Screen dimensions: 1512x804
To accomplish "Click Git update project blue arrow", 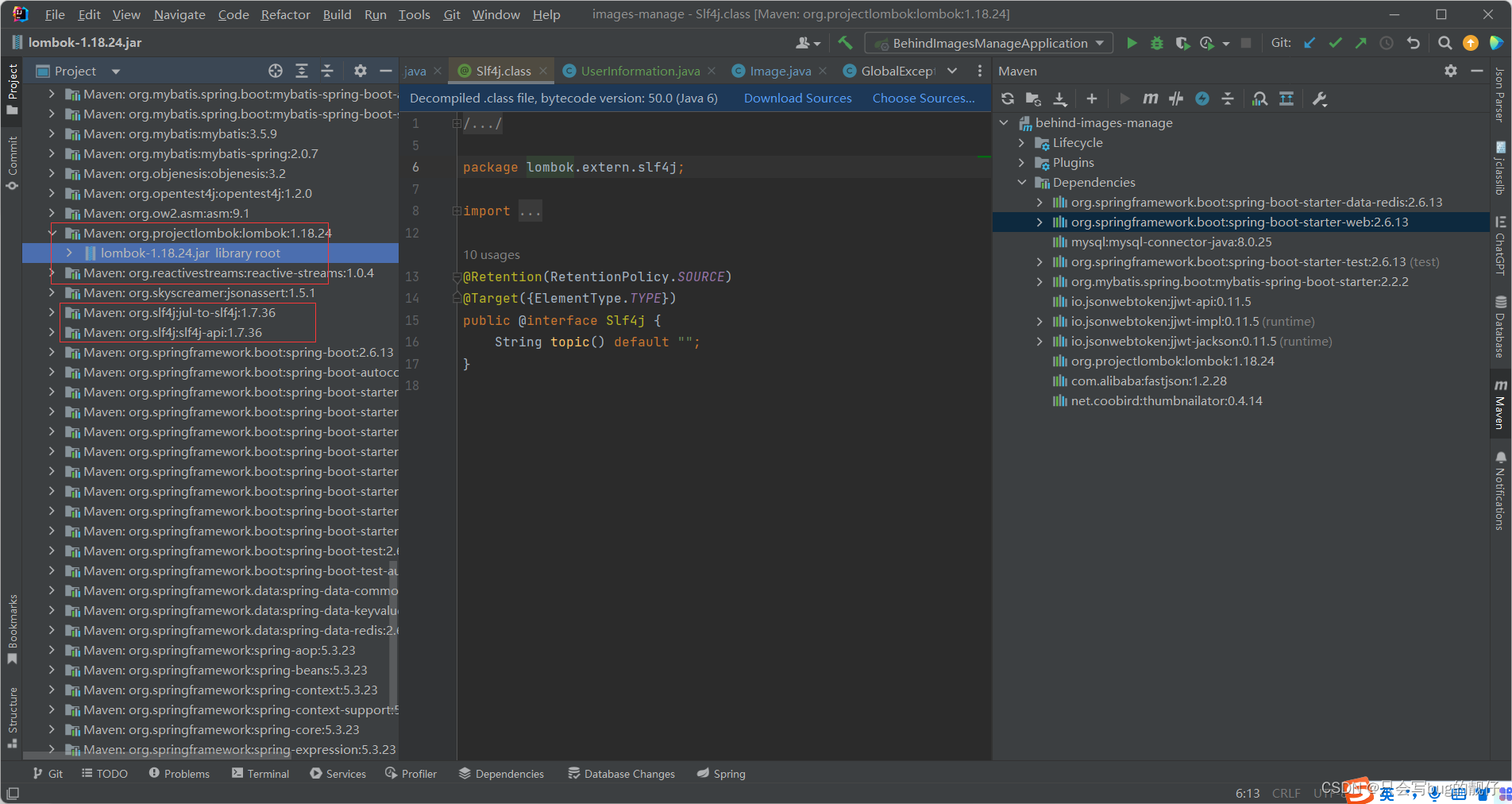I will pos(1309,43).
